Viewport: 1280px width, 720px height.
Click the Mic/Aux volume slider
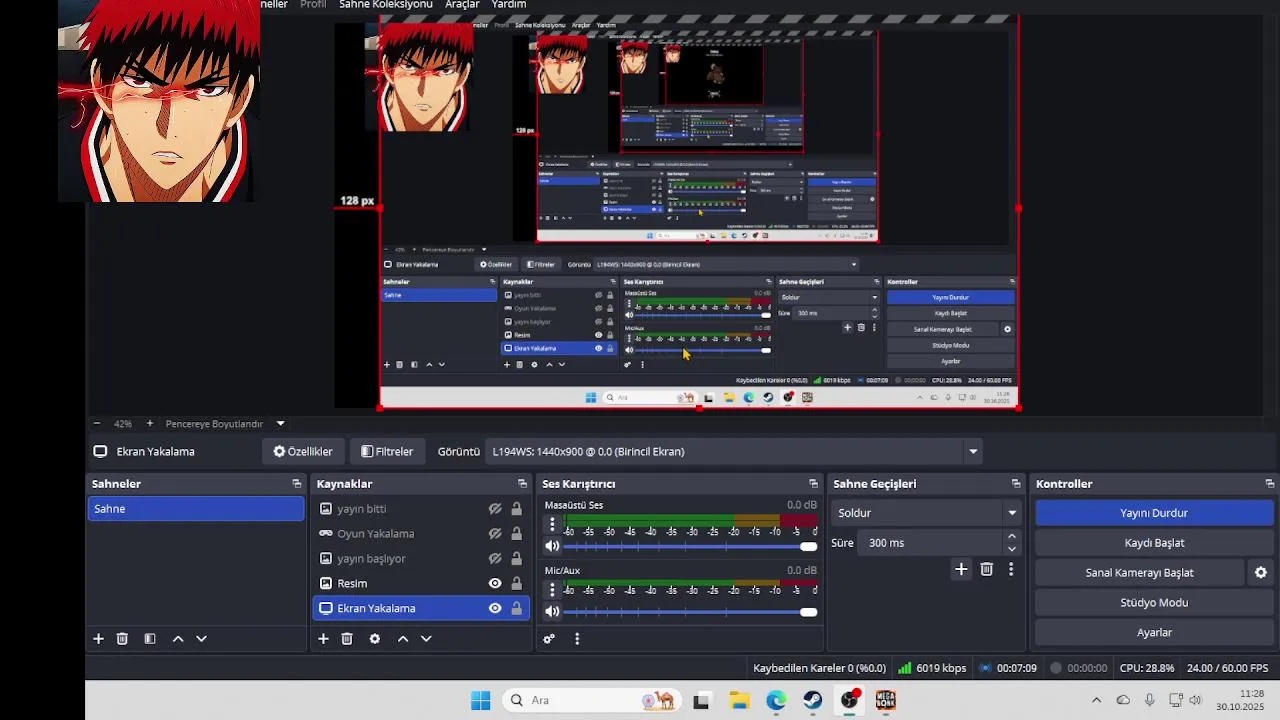coord(690,612)
